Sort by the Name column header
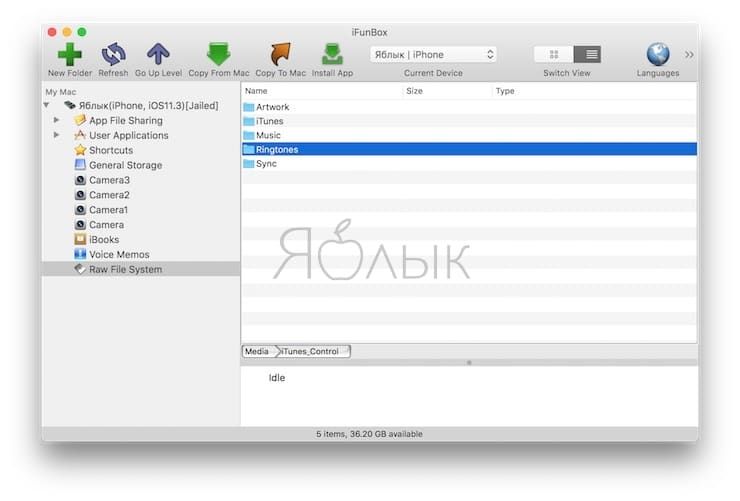Screen dimensions: 740x501 click(256, 91)
